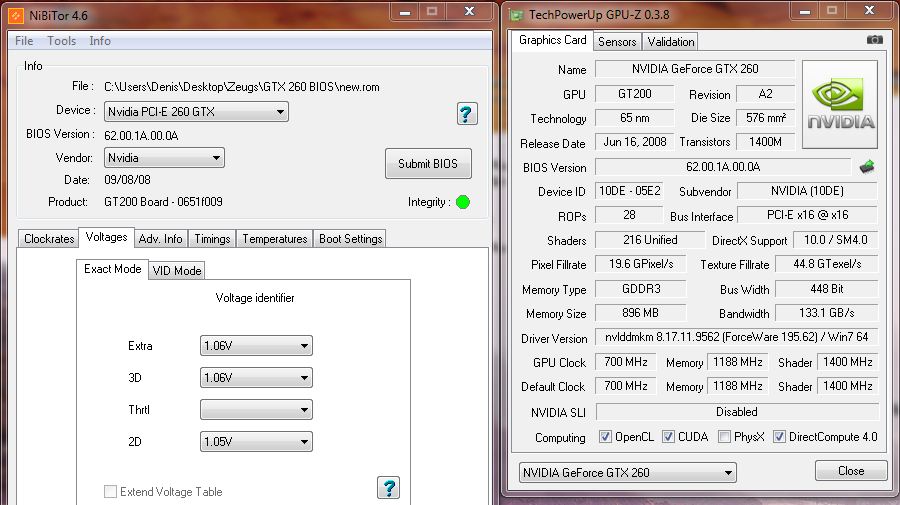Viewport: 900px width, 505px height.
Task: Open the Extra voltage dropdown
Action: point(256,345)
